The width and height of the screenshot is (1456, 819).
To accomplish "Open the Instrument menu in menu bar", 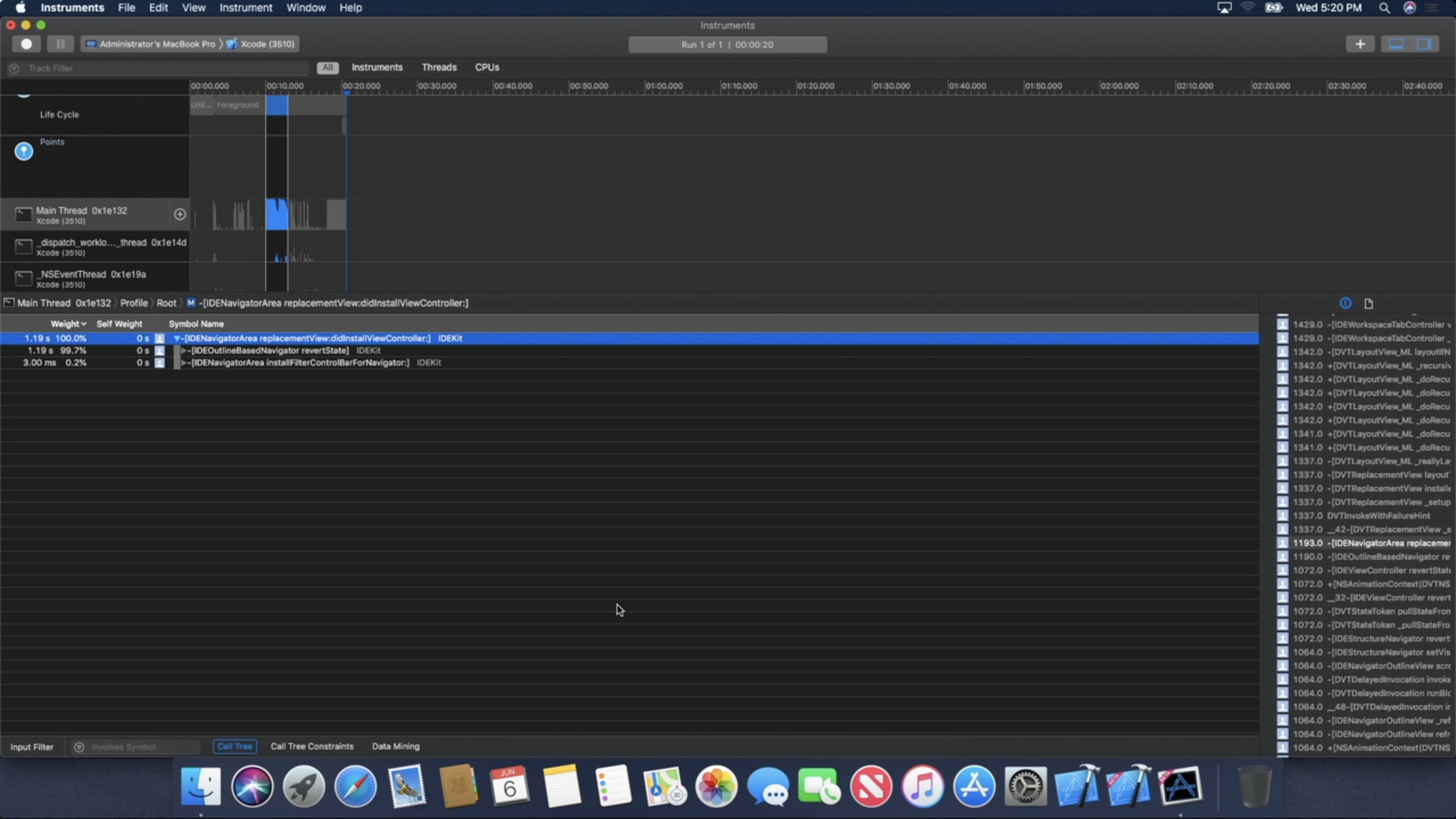I will click(x=246, y=8).
